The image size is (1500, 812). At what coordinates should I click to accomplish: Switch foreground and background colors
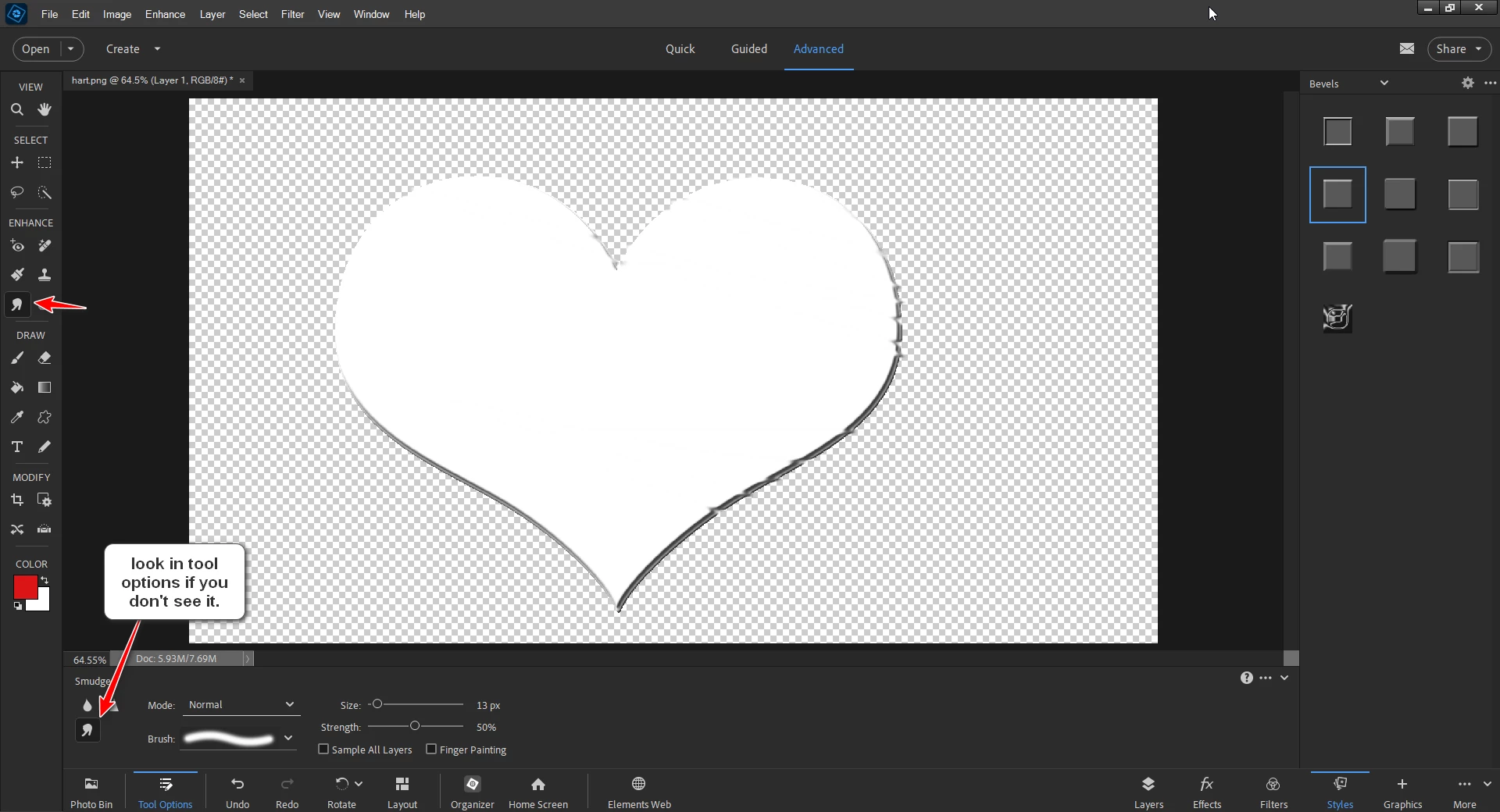[x=45, y=580]
